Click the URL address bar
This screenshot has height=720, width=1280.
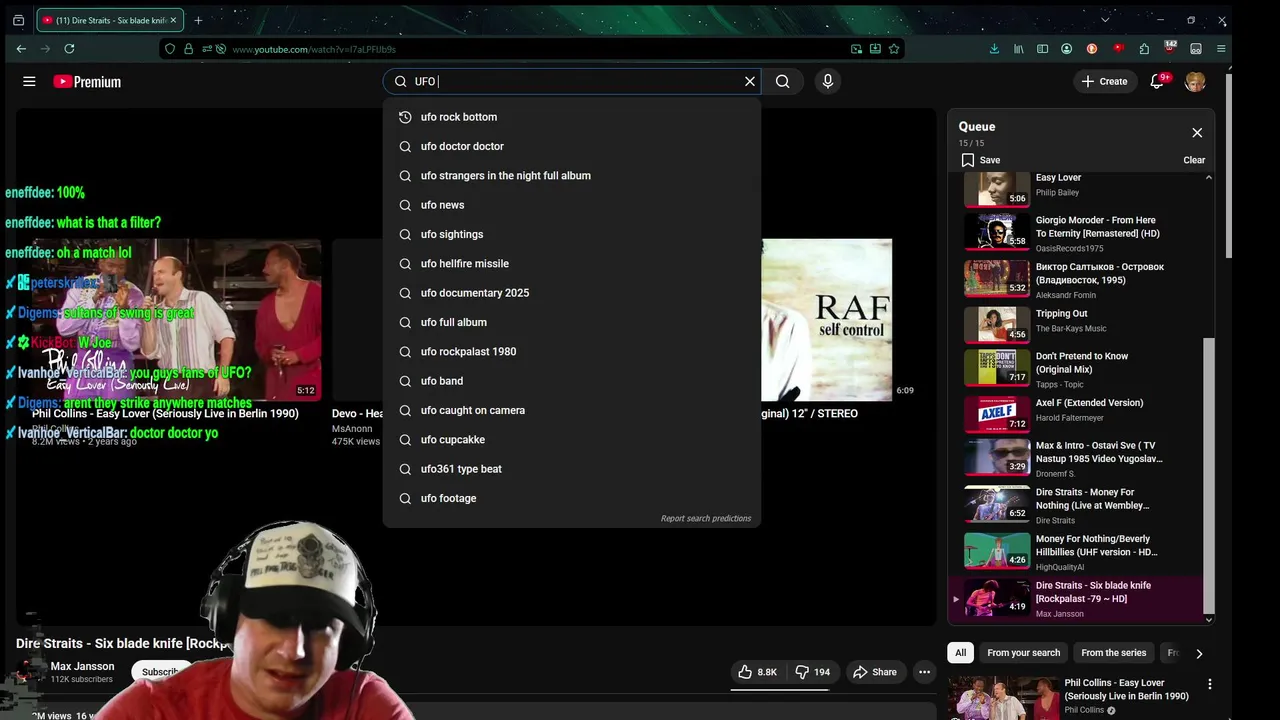530,49
